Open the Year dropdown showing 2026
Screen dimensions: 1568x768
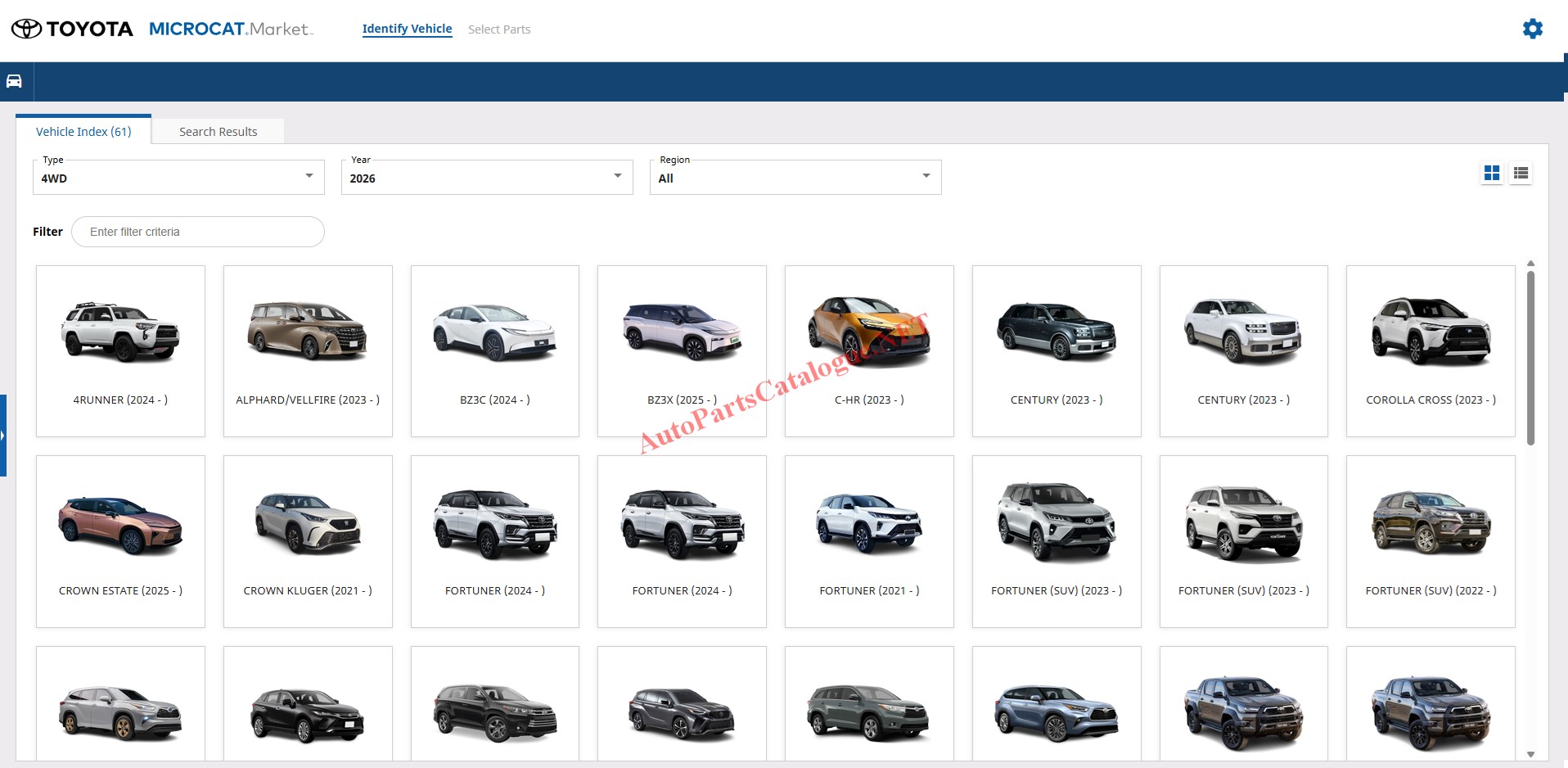point(487,178)
